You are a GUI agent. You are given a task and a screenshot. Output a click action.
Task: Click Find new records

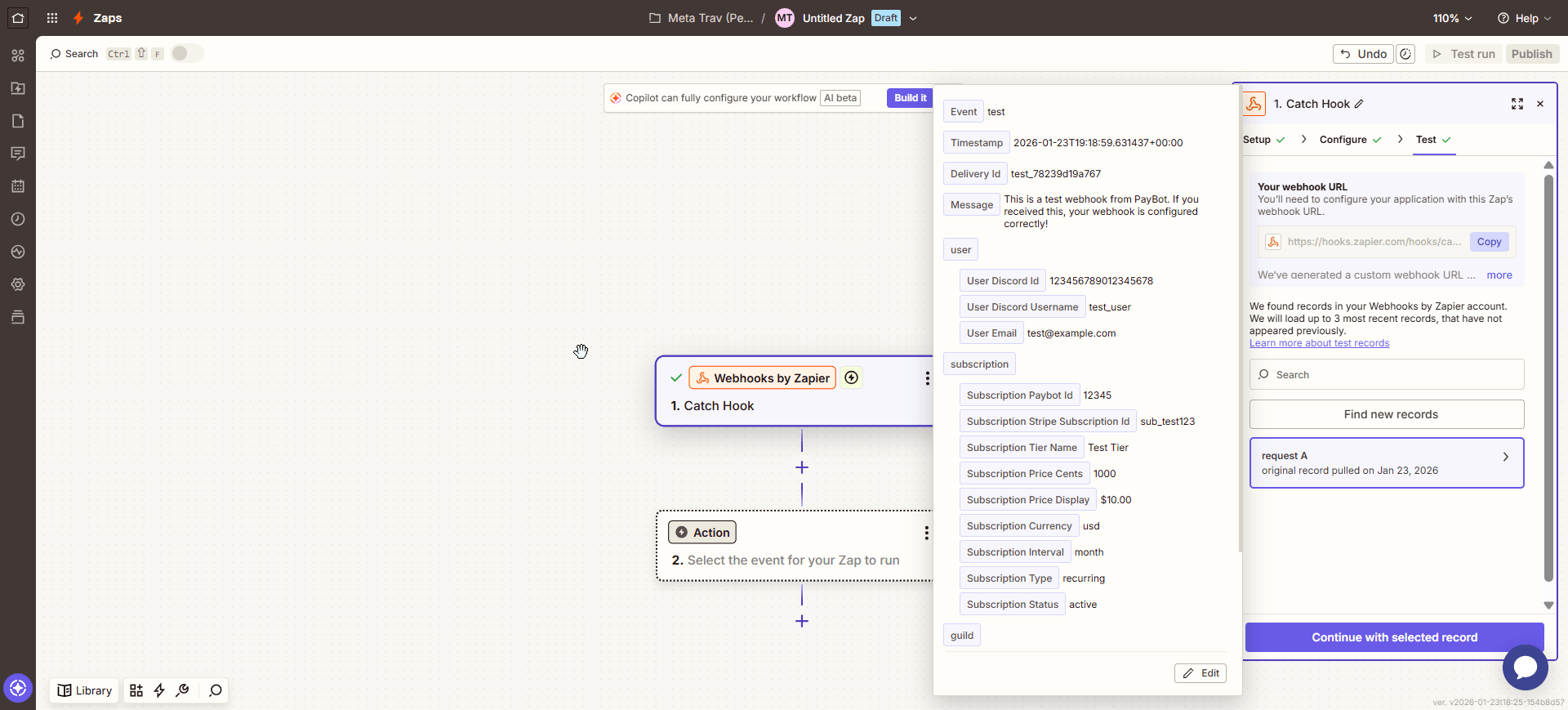[x=1387, y=414]
